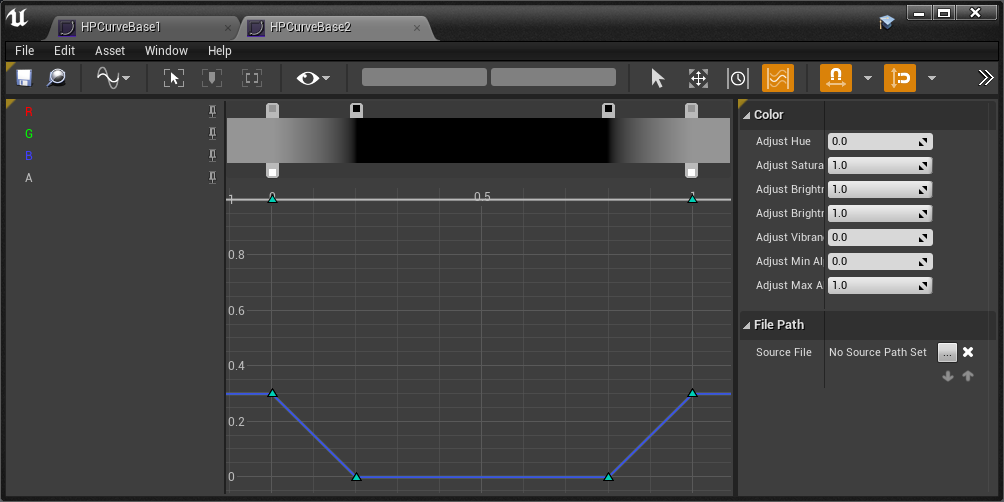Screen dimensions: 1004x502
Task: Select second blue curve key at value 0
Action: 608,476
